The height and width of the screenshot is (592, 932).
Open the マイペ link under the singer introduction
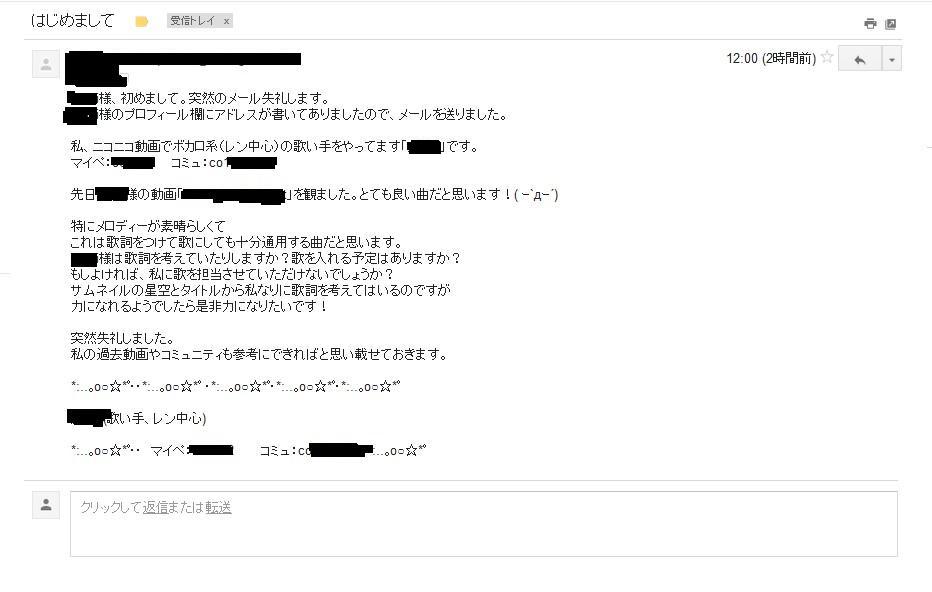pos(112,162)
